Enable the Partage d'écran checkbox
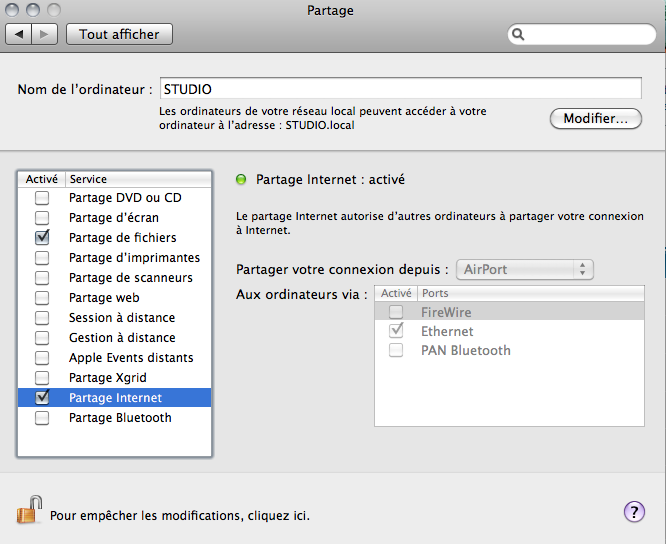Screen dimensions: 666x544 coord(42,218)
